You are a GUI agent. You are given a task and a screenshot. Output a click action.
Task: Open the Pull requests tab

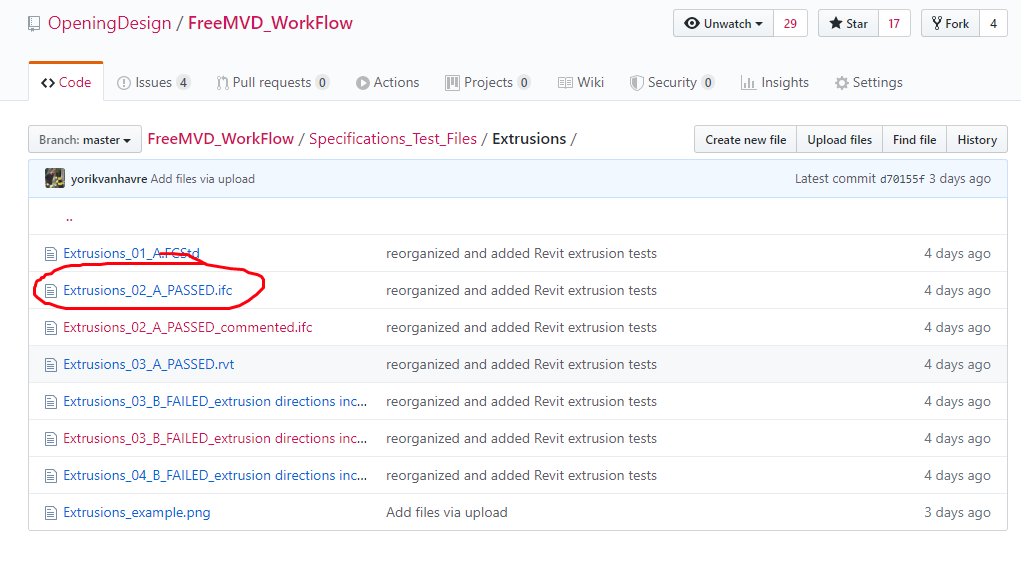[273, 83]
